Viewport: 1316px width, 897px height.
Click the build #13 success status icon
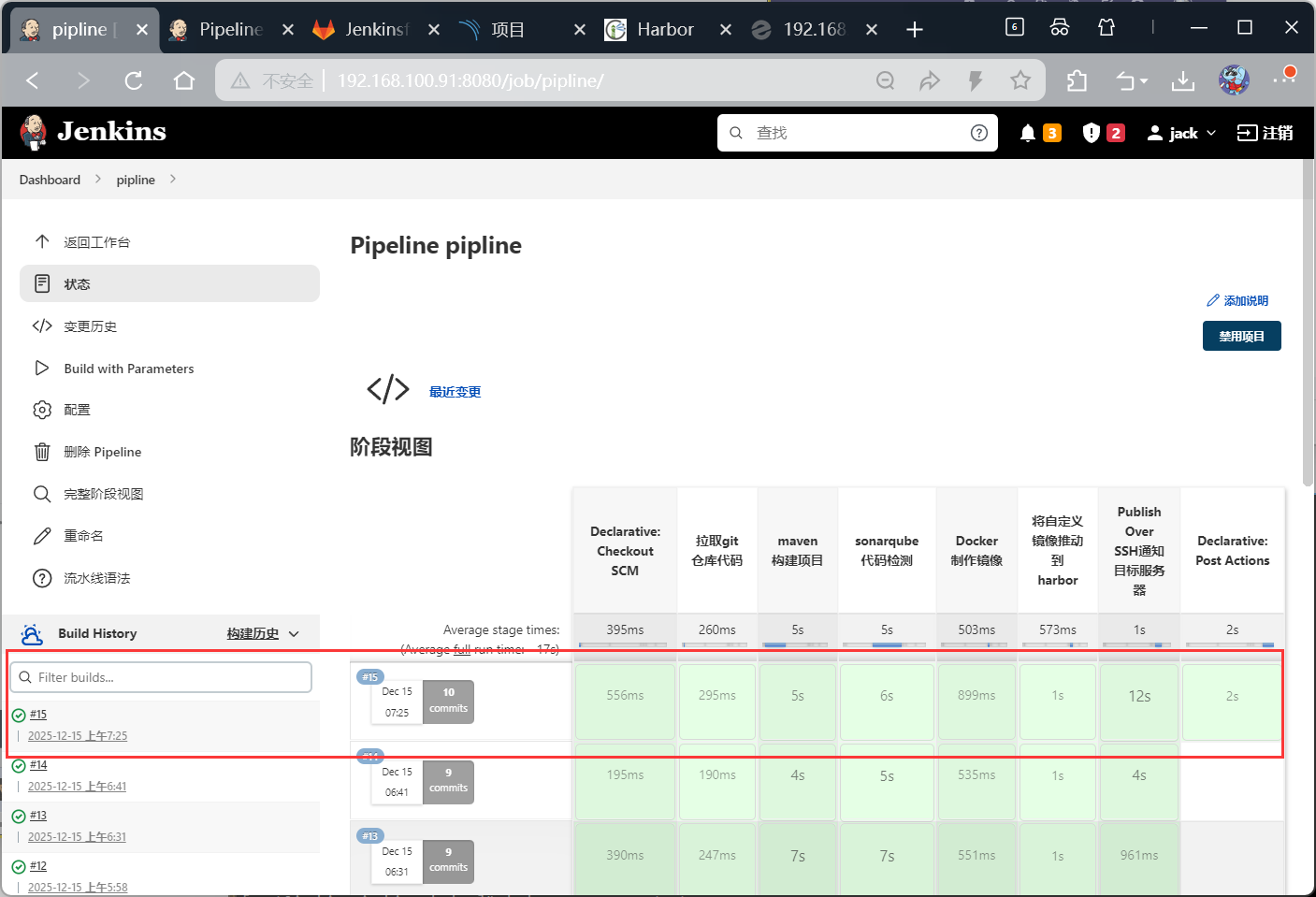tap(19, 817)
